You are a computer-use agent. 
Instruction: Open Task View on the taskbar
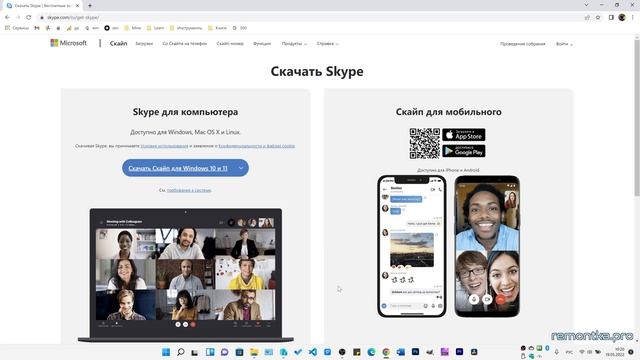pos(195,352)
